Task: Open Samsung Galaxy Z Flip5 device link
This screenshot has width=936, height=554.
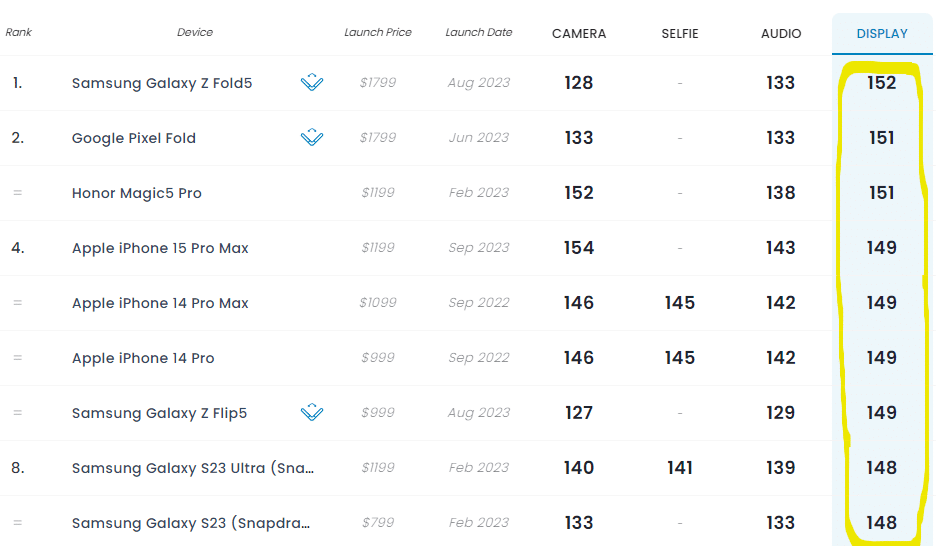Action: click(x=159, y=413)
